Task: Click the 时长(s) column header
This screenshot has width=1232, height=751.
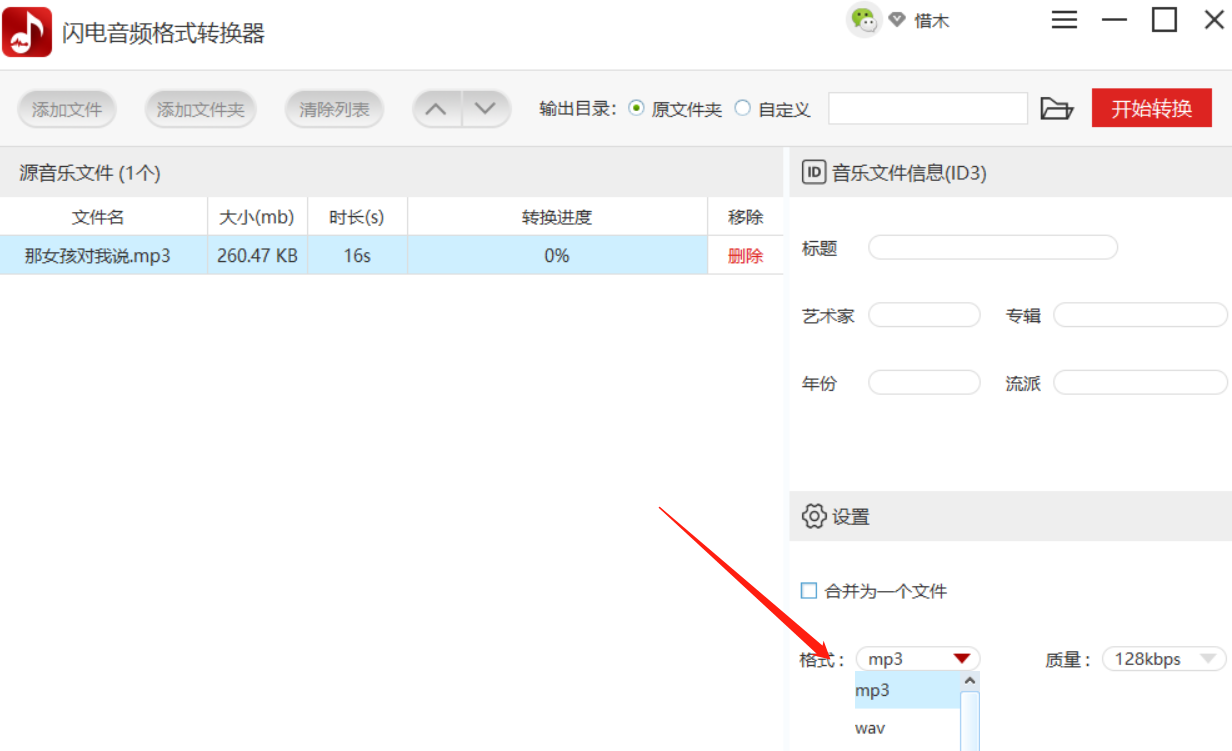Action: pyautogui.click(x=357, y=217)
